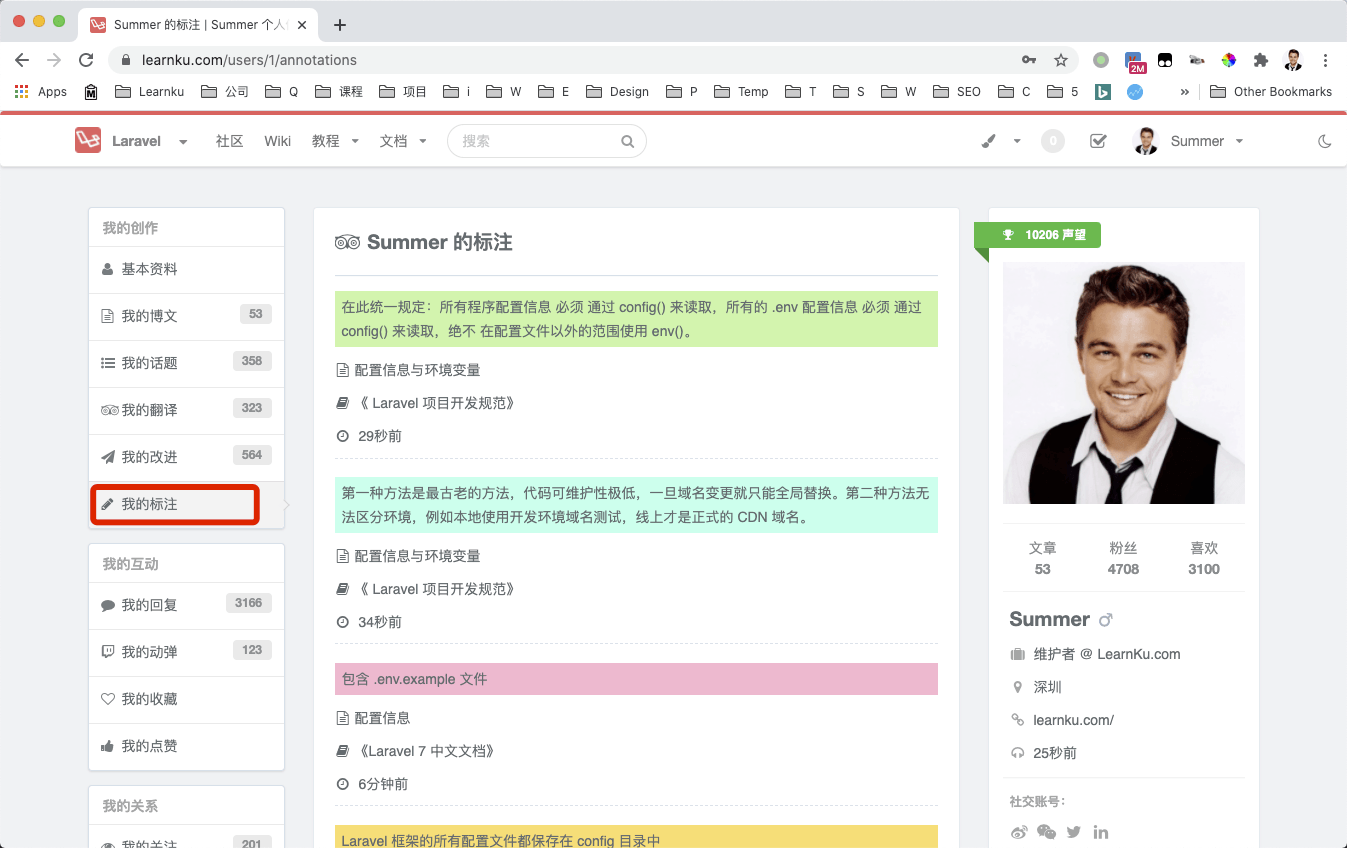Expand the Laravel community switcher caret
The image size is (1347, 848).
point(183,142)
